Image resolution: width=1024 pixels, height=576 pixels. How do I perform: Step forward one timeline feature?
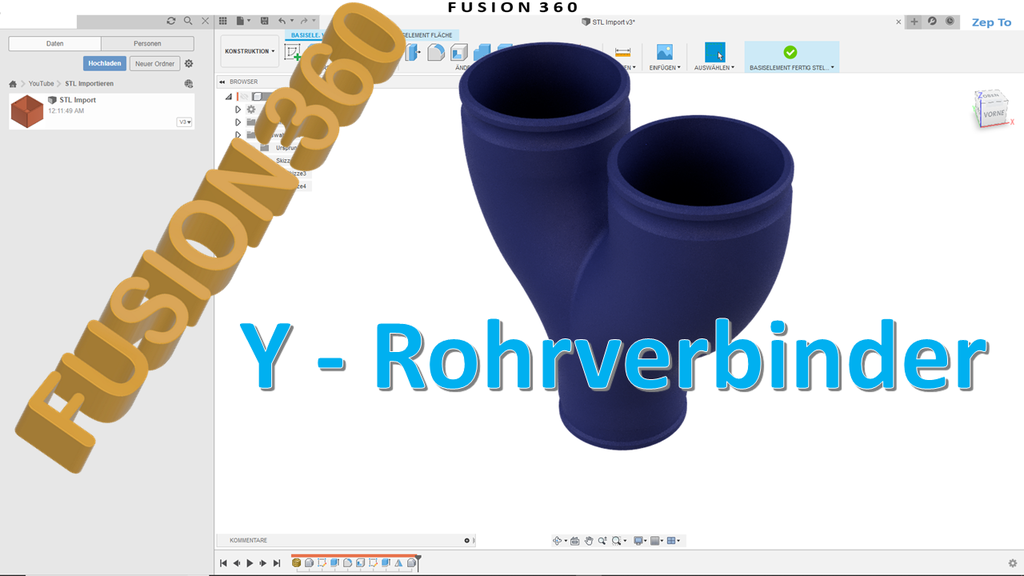coord(263,563)
